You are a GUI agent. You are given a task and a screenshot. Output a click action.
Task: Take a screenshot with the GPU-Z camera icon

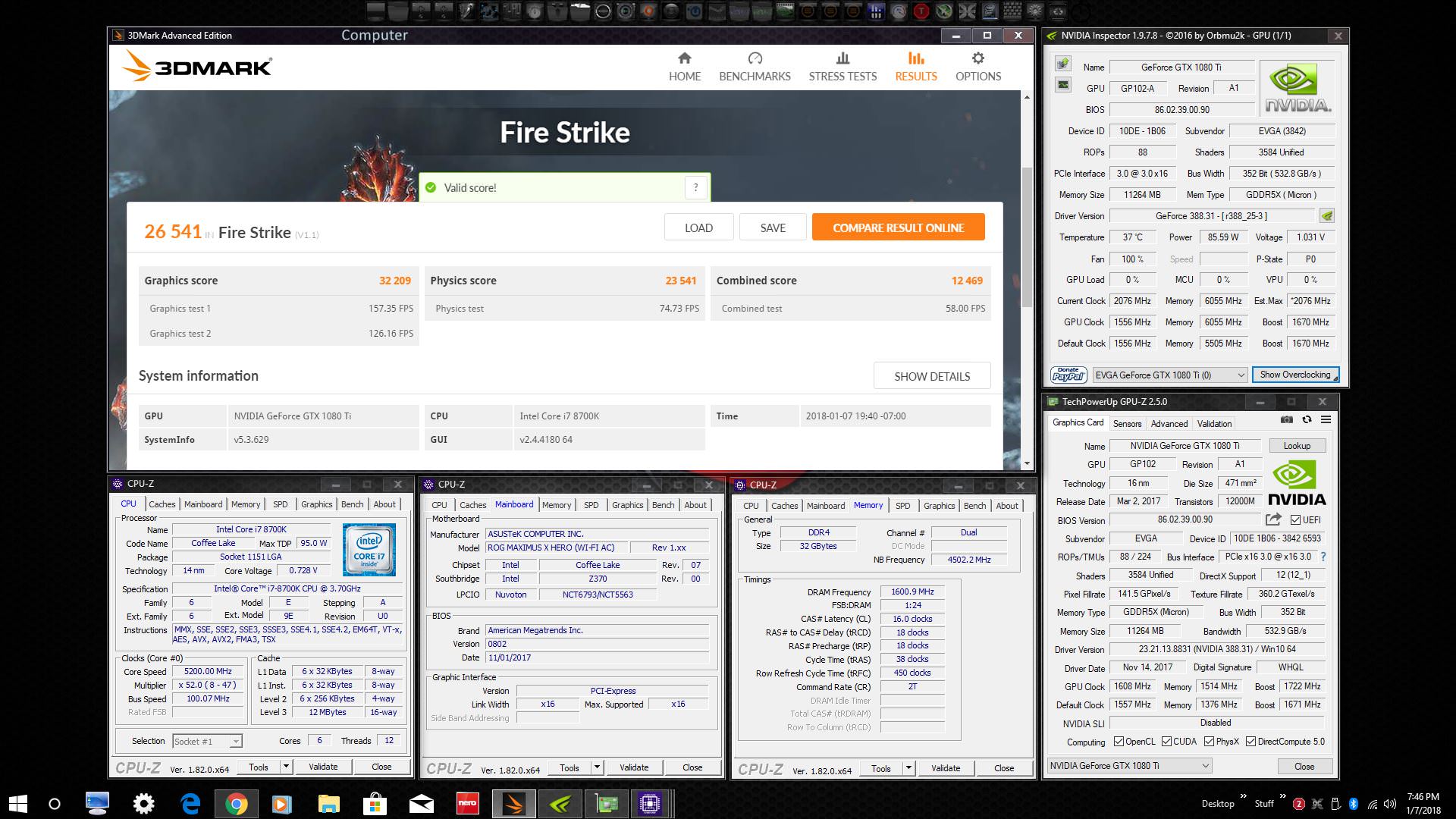pyautogui.click(x=1287, y=419)
